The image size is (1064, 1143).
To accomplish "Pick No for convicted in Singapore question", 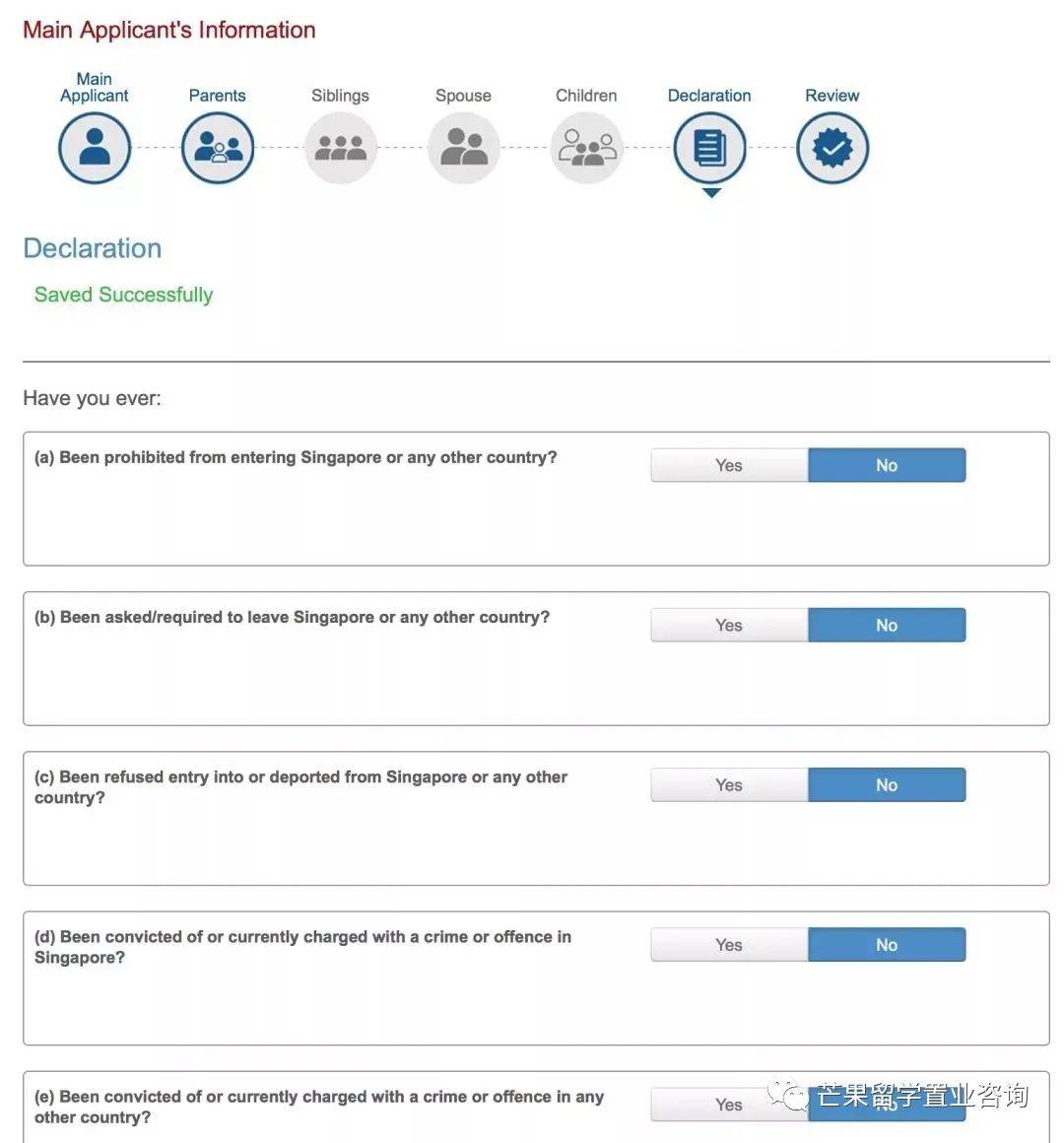I will point(887,944).
